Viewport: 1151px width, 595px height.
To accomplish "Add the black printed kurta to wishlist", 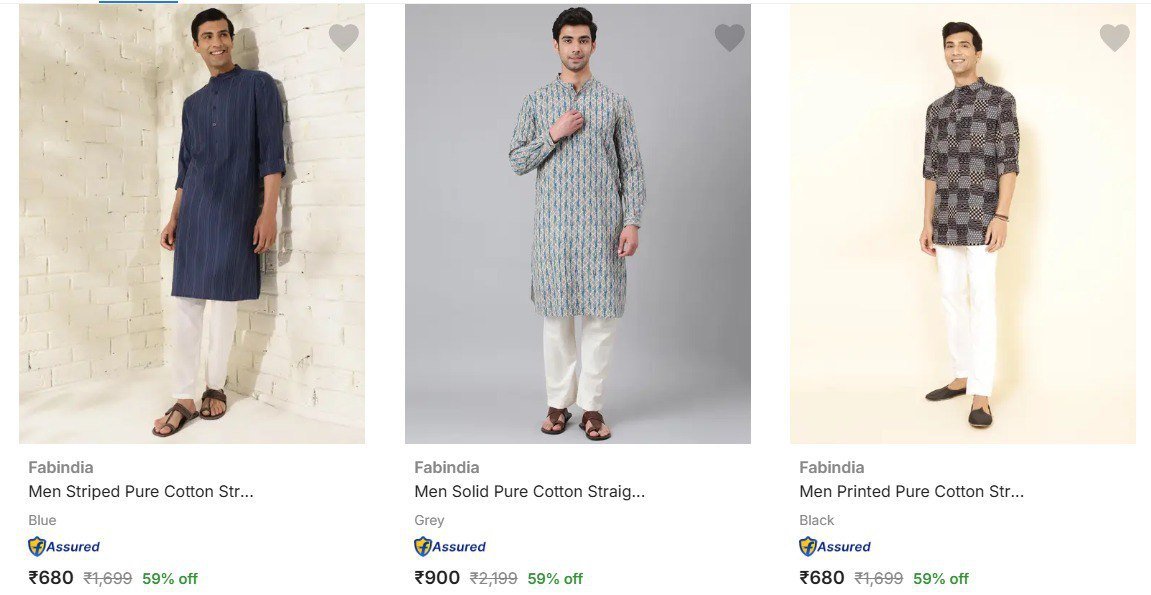I will [x=1114, y=38].
